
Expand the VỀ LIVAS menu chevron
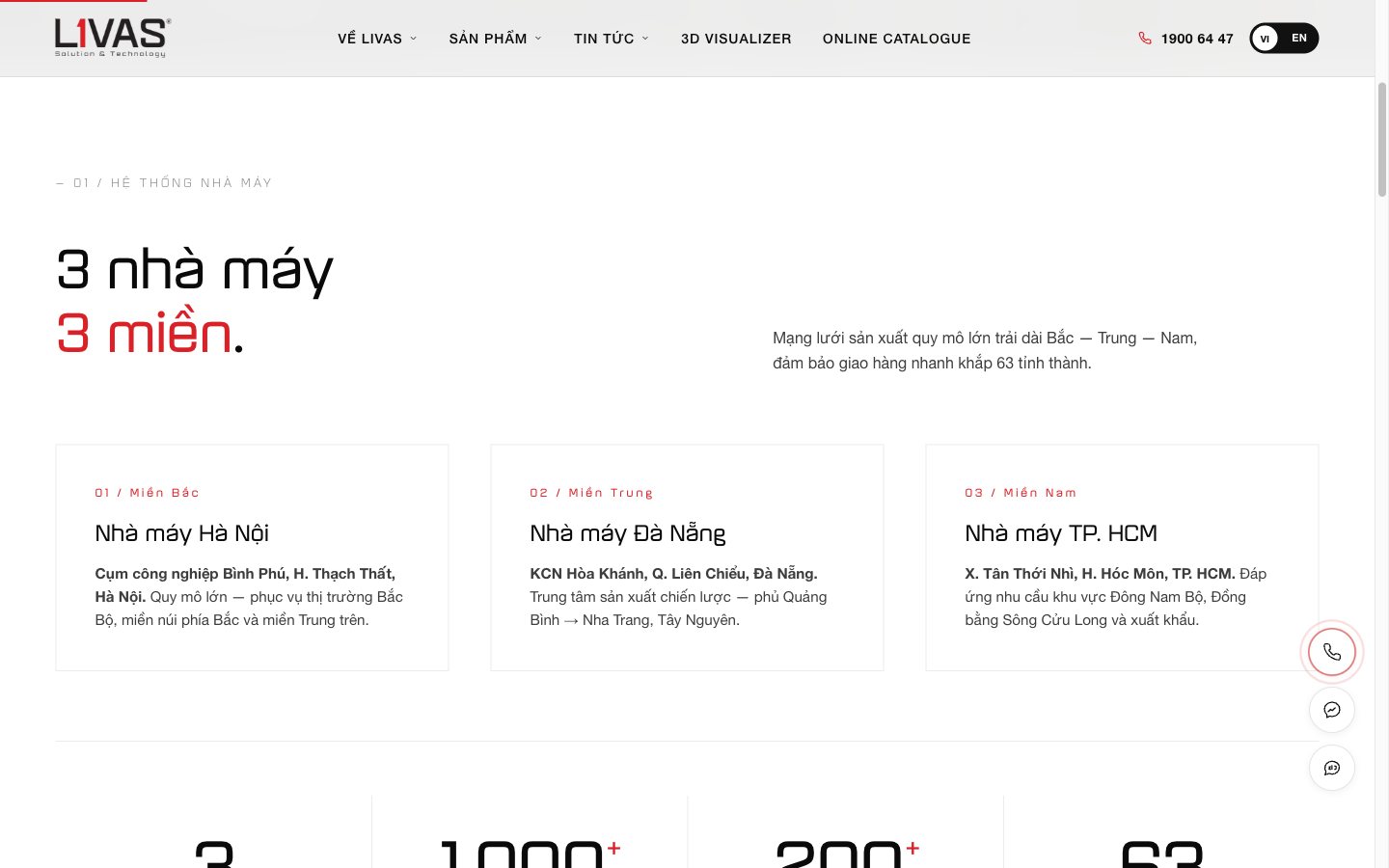click(x=414, y=39)
